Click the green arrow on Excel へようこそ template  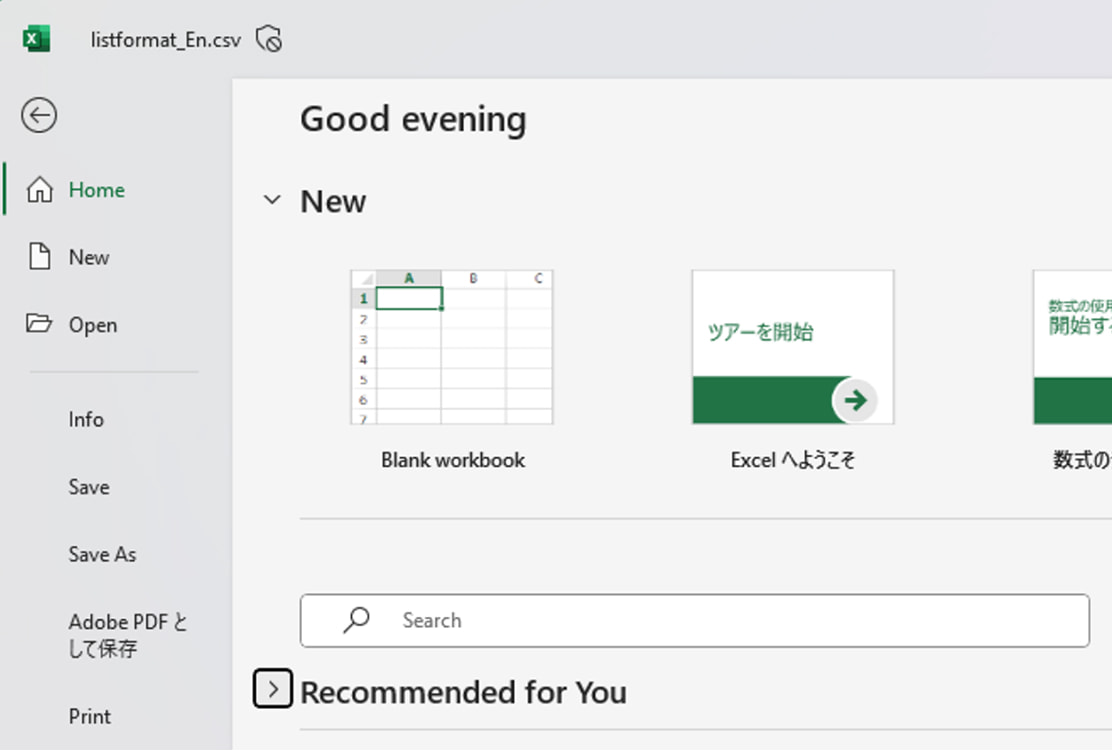(x=856, y=400)
